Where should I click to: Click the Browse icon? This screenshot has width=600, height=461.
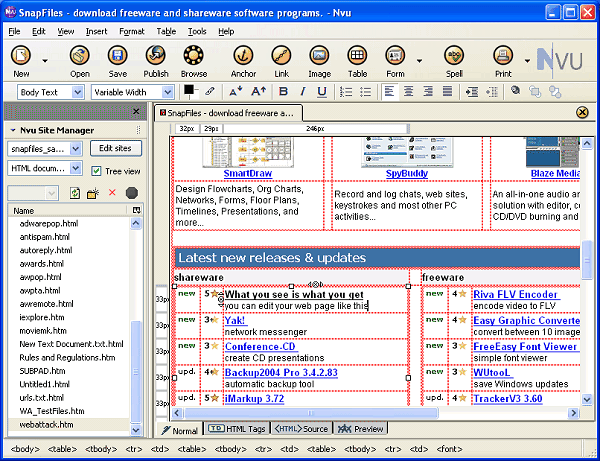click(194, 55)
